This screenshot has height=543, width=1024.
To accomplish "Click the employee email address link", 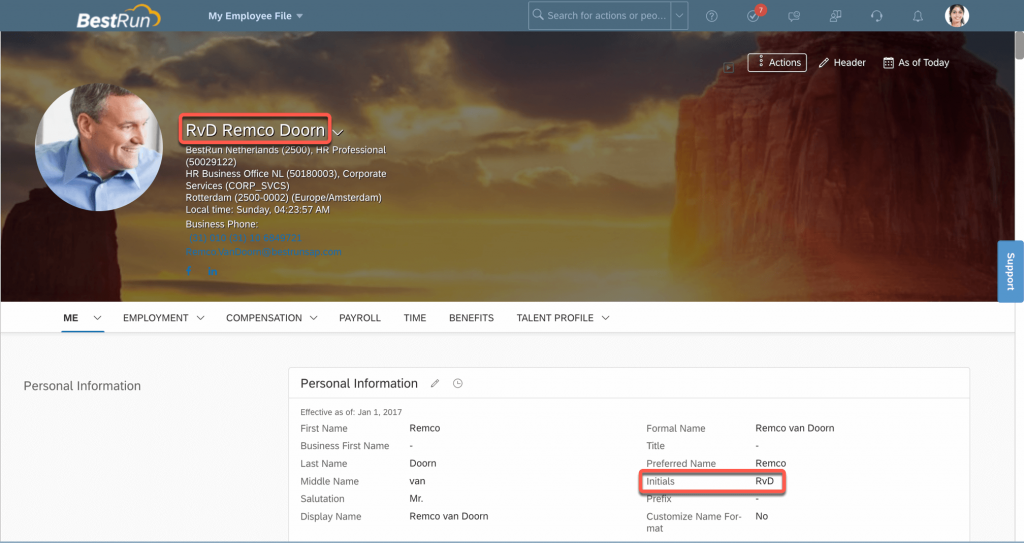I will tap(263, 252).
